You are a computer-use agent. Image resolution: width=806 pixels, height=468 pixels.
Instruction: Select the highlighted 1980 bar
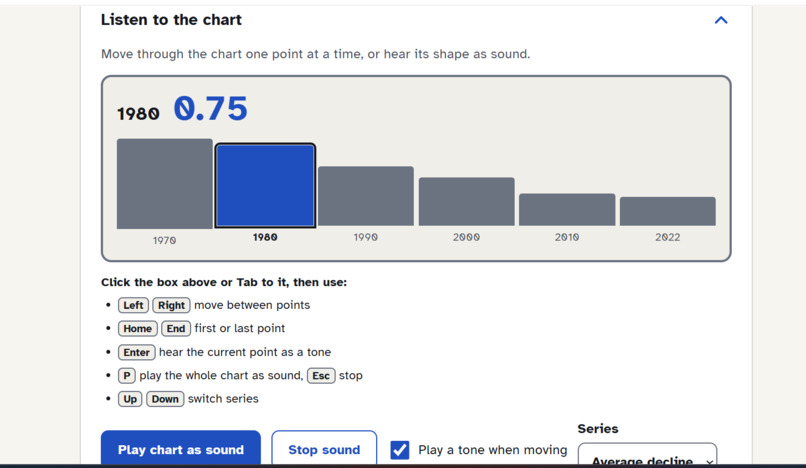(x=265, y=185)
